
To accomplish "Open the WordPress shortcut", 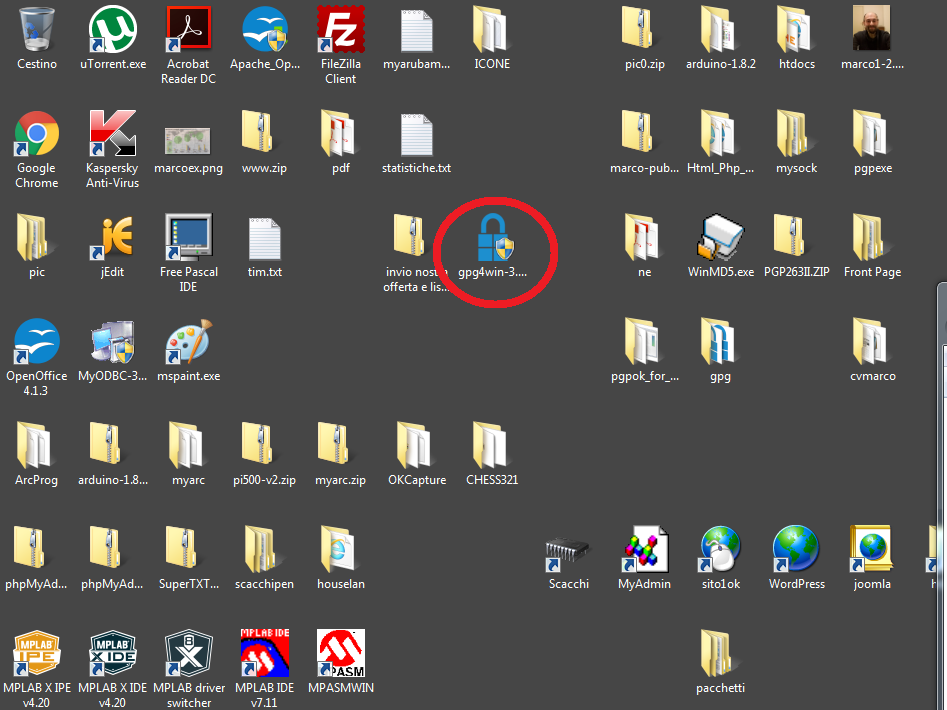I will click(x=797, y=550).
